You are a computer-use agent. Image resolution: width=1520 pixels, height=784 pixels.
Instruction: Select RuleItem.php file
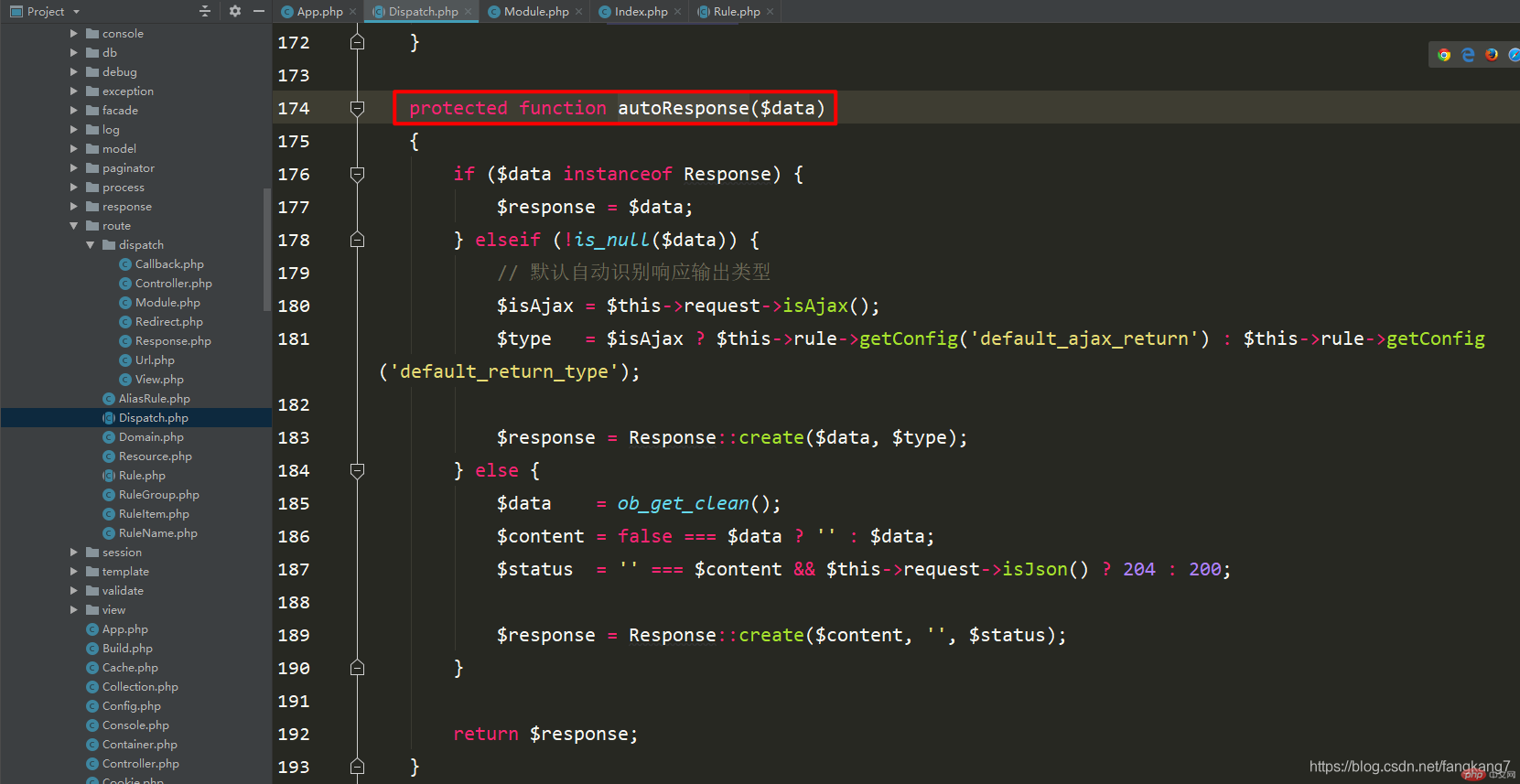point(154,513)
